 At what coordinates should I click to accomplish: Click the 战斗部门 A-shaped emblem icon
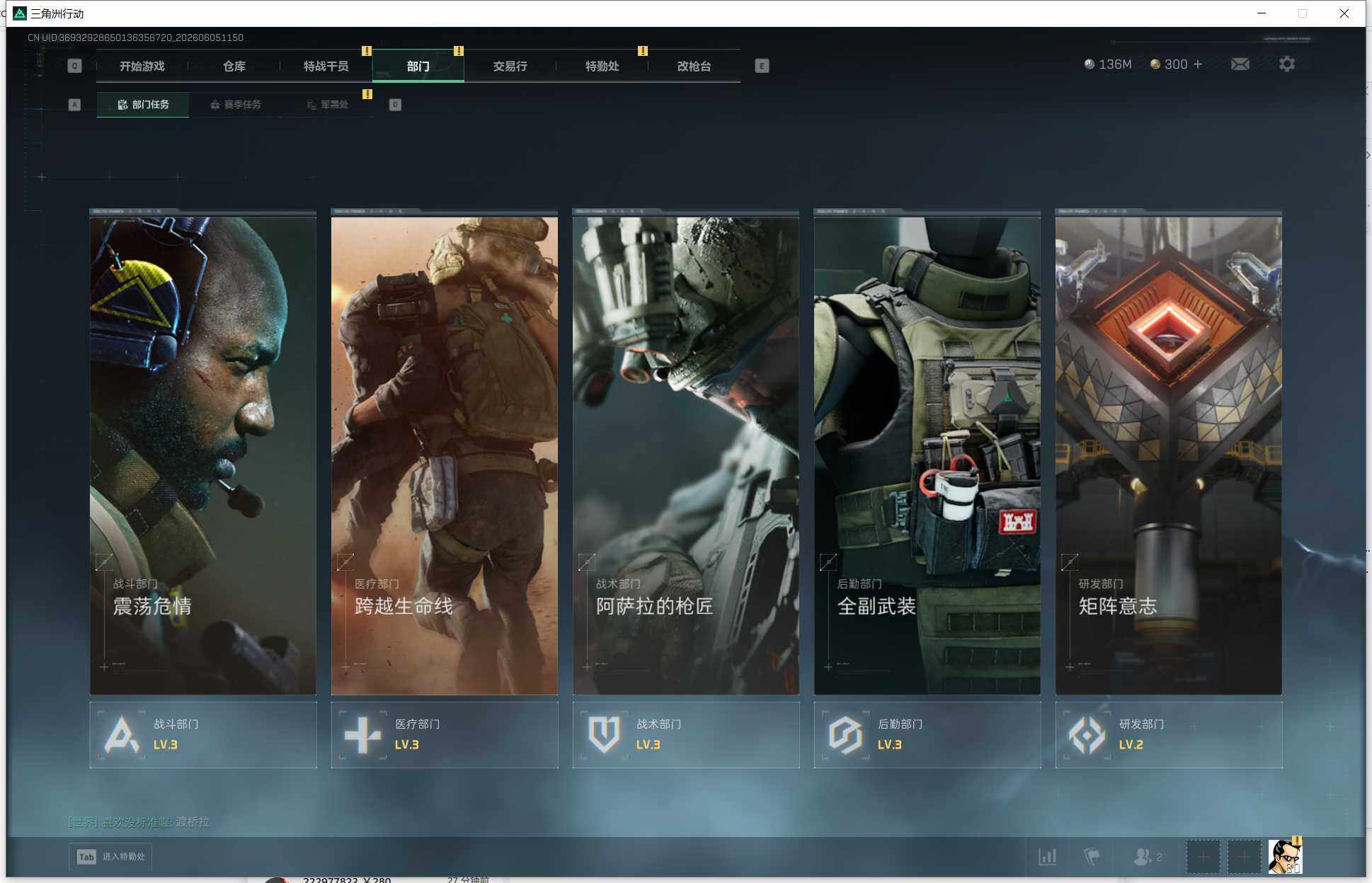(x=122, y=734)
